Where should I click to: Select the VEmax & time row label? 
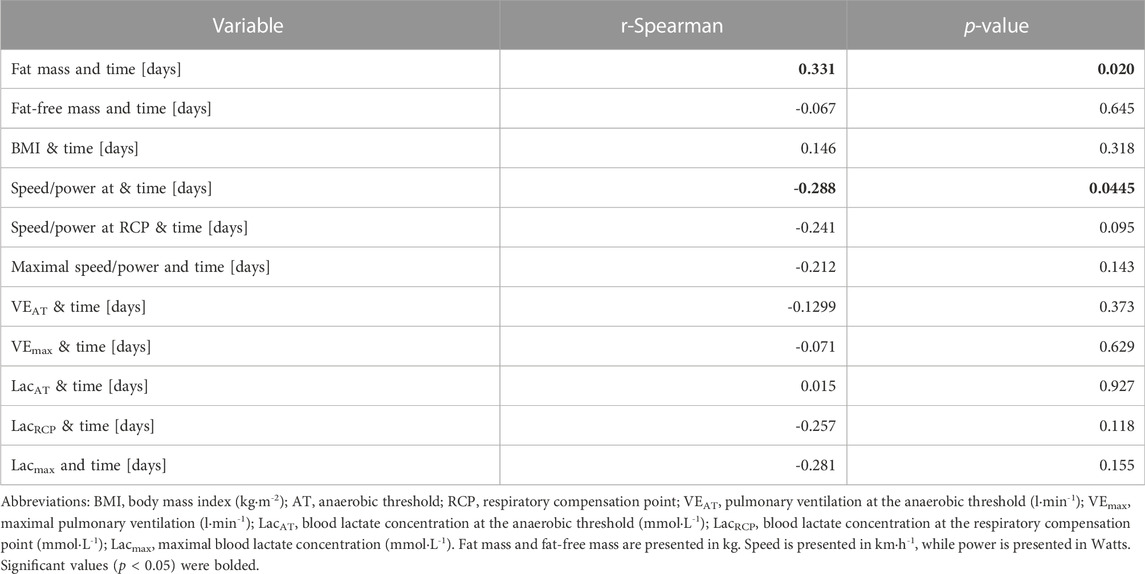pos(81,346)
